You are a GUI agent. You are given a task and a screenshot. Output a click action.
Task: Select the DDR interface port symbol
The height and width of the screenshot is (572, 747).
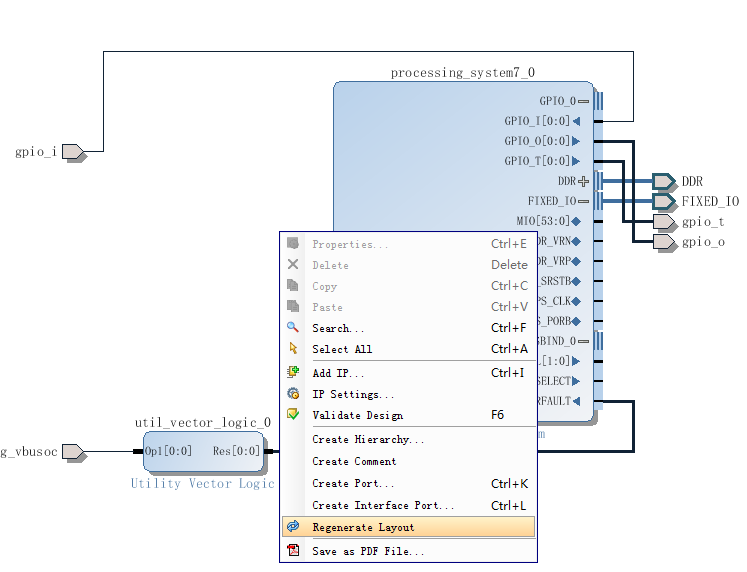point(663,181)
